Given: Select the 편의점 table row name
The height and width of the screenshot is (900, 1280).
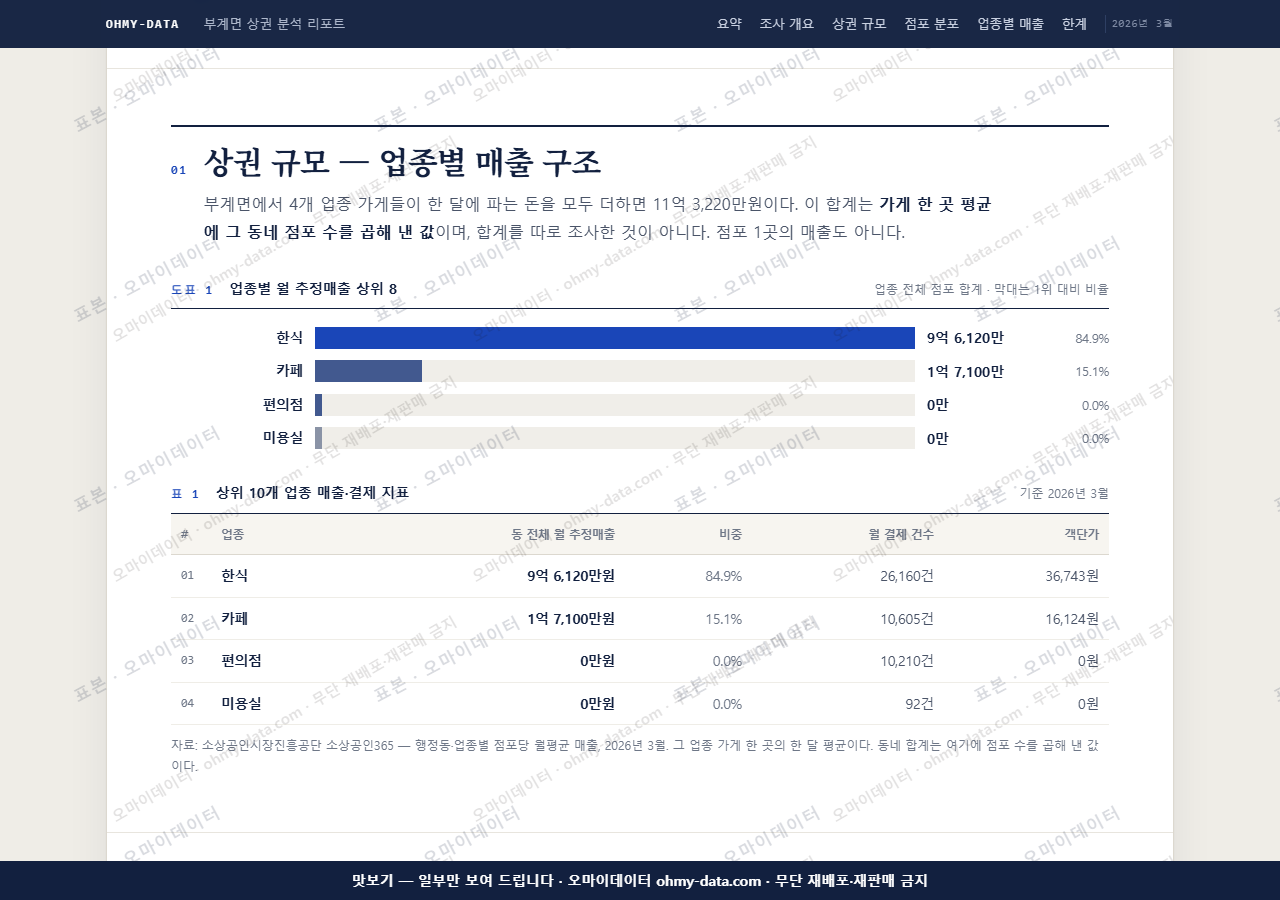Looking at the screenshot, I should point(242,661).
